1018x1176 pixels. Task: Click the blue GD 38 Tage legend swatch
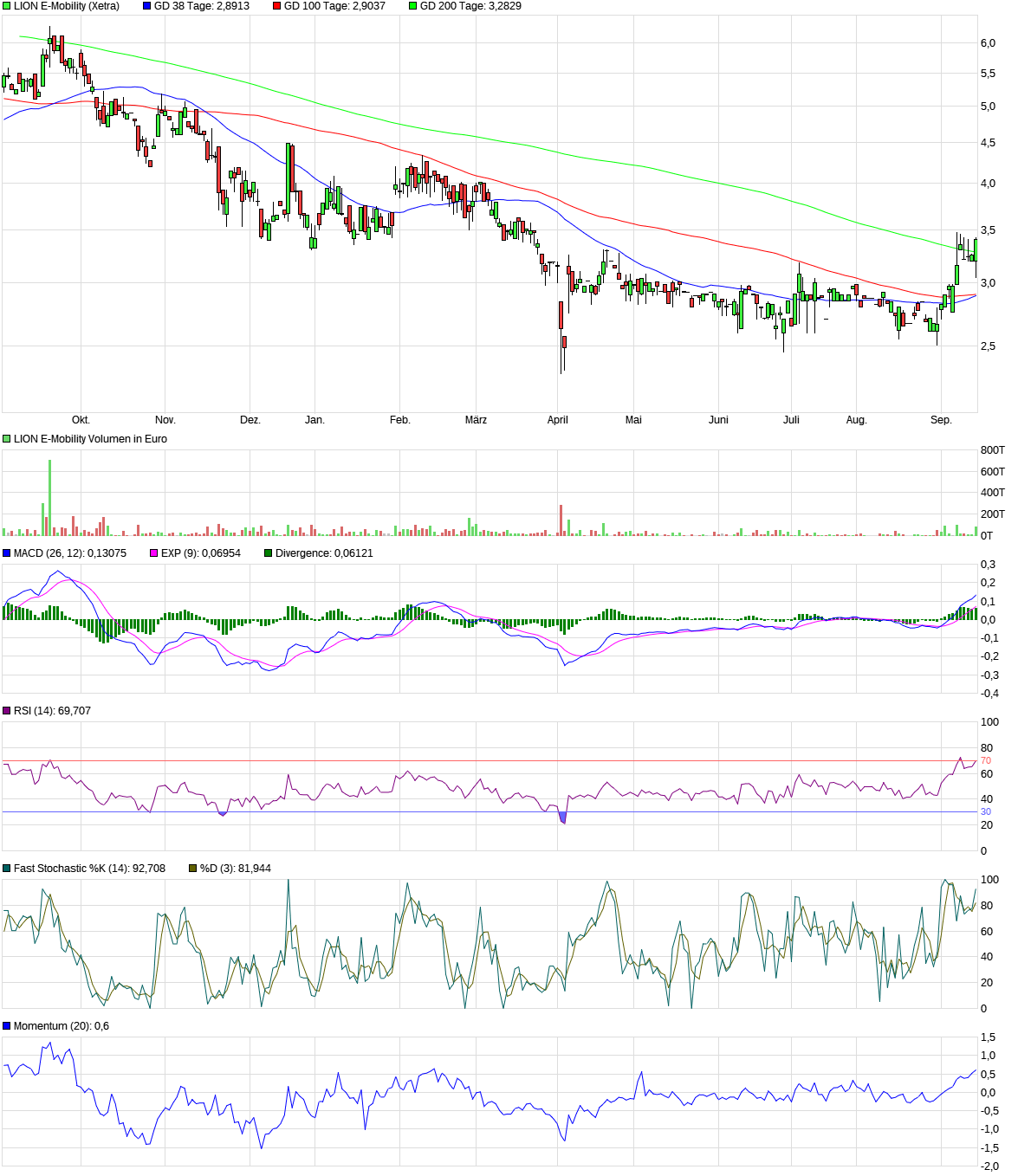click(146, 6)
